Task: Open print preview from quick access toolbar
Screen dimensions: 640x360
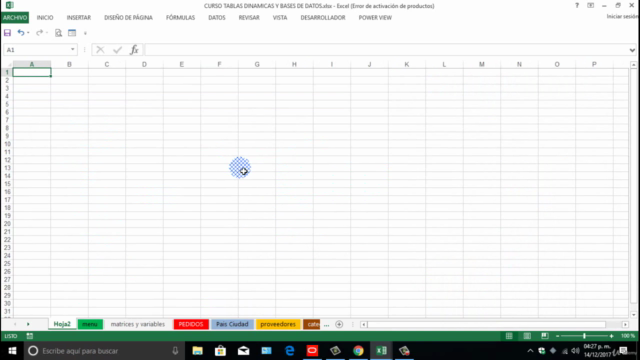Action: (58, 33)
